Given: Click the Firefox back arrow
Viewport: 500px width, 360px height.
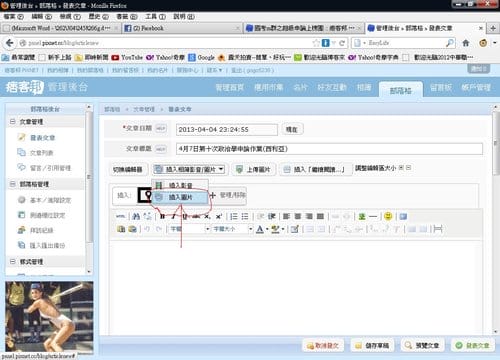Looking at the screenshot, I should 10,43.
